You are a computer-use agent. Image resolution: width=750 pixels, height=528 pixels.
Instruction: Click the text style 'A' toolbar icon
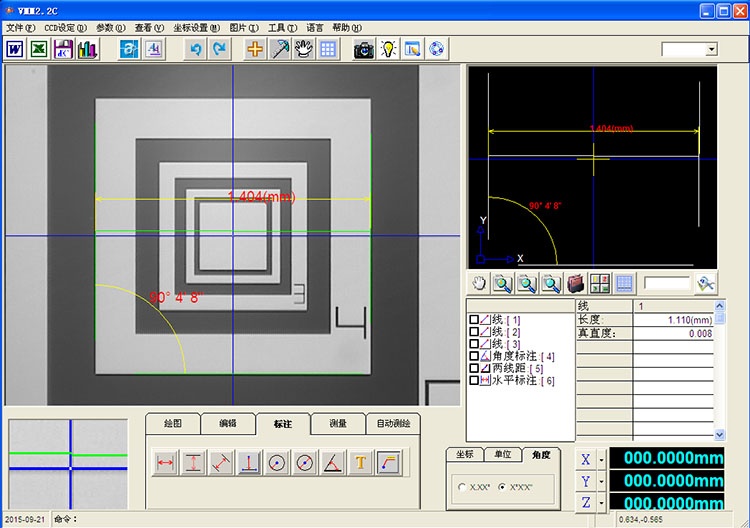[x=154, y=49]
